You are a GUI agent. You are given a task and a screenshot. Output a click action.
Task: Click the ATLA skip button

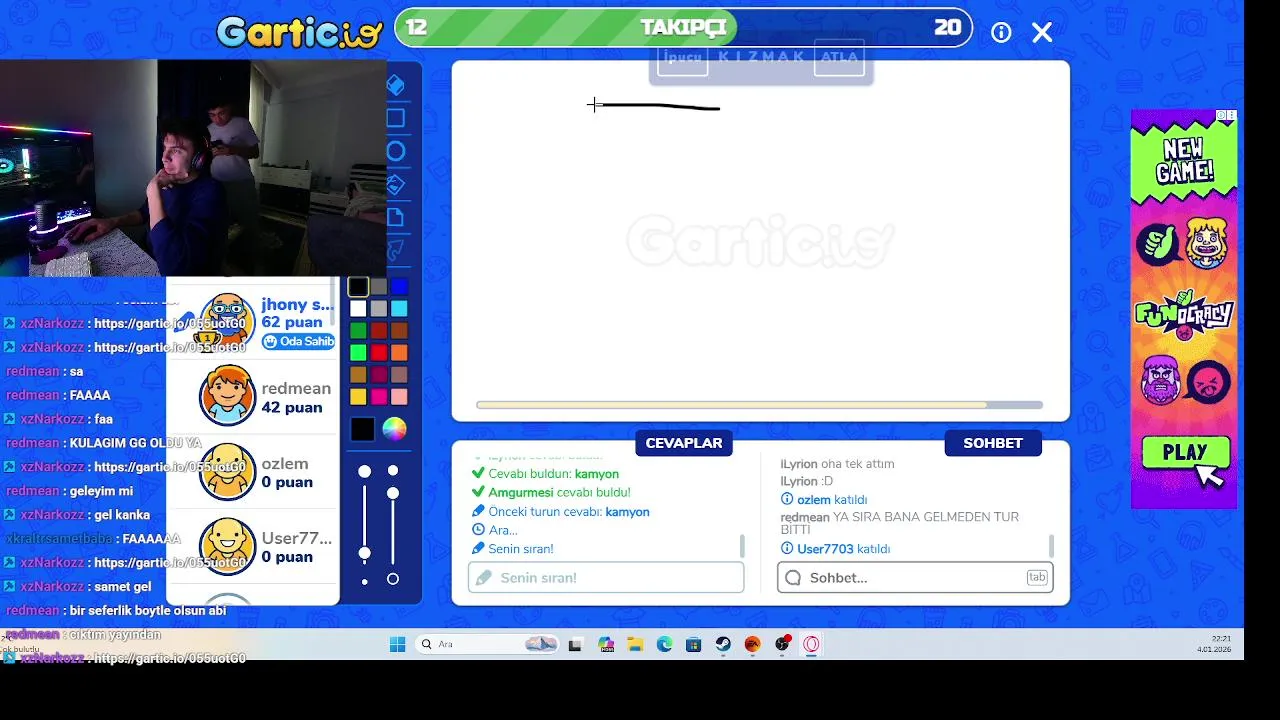(x=839, y=57)
